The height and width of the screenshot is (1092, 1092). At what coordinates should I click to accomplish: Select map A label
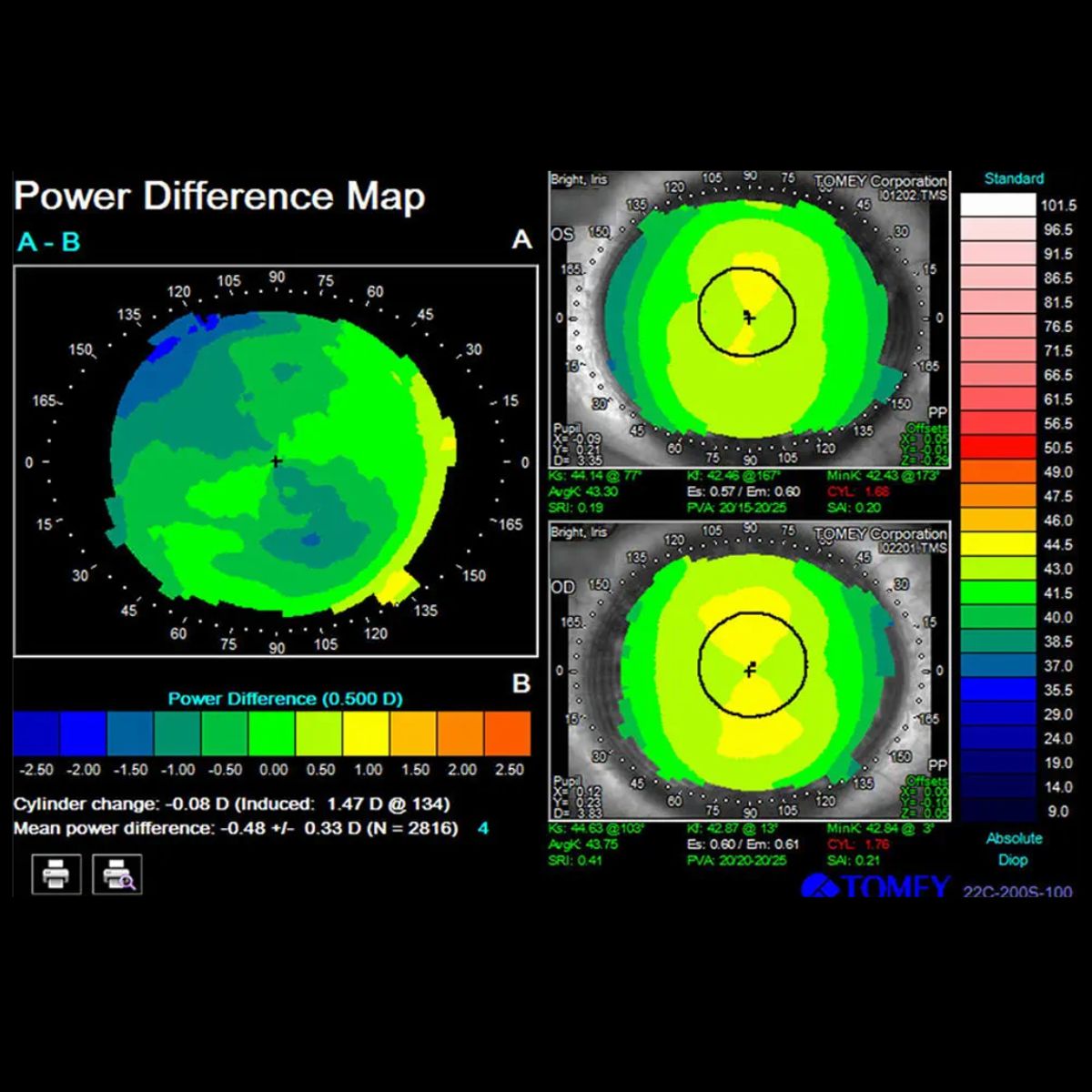coord(521,240)
